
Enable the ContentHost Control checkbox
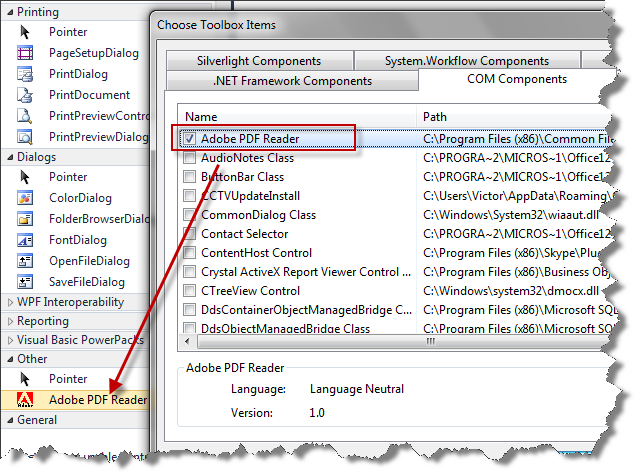189,253
